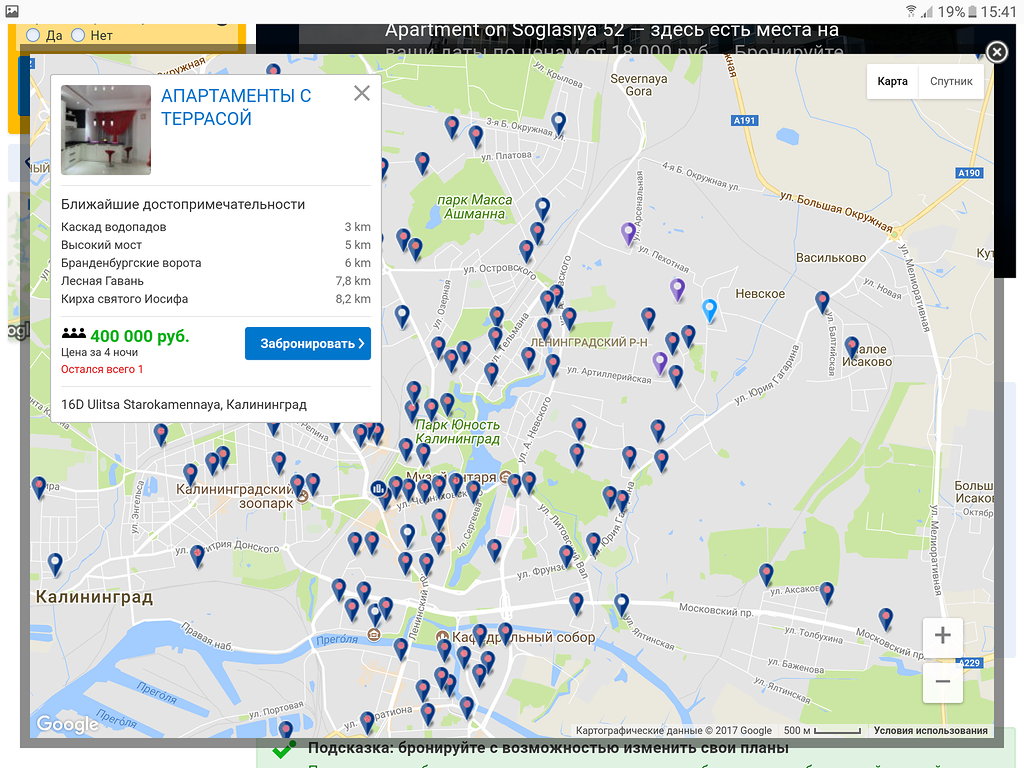Click the green checkmark beside Подсказка tip

coord(284,751)
